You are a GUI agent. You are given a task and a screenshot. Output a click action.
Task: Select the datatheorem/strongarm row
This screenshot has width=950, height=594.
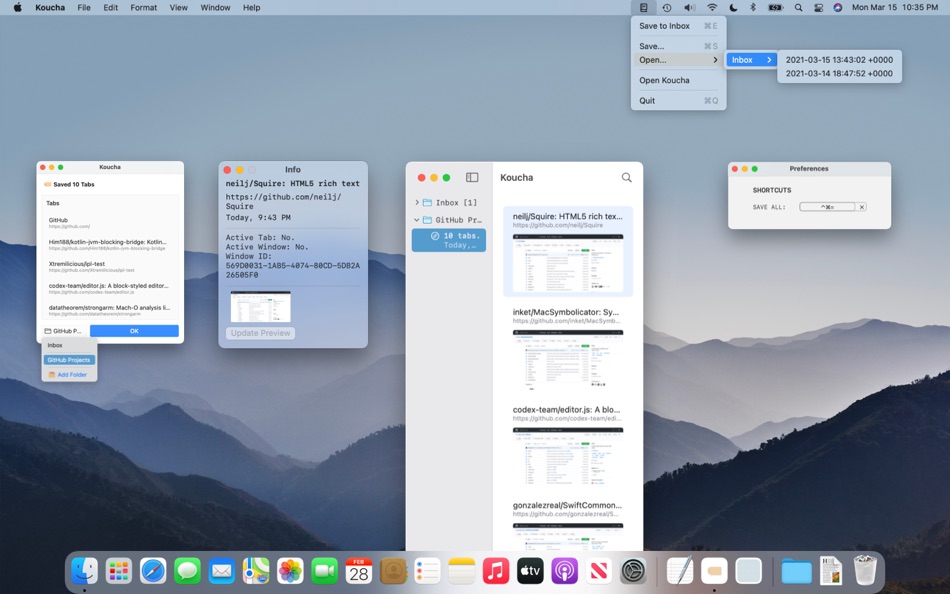click(x=111, y=310)
